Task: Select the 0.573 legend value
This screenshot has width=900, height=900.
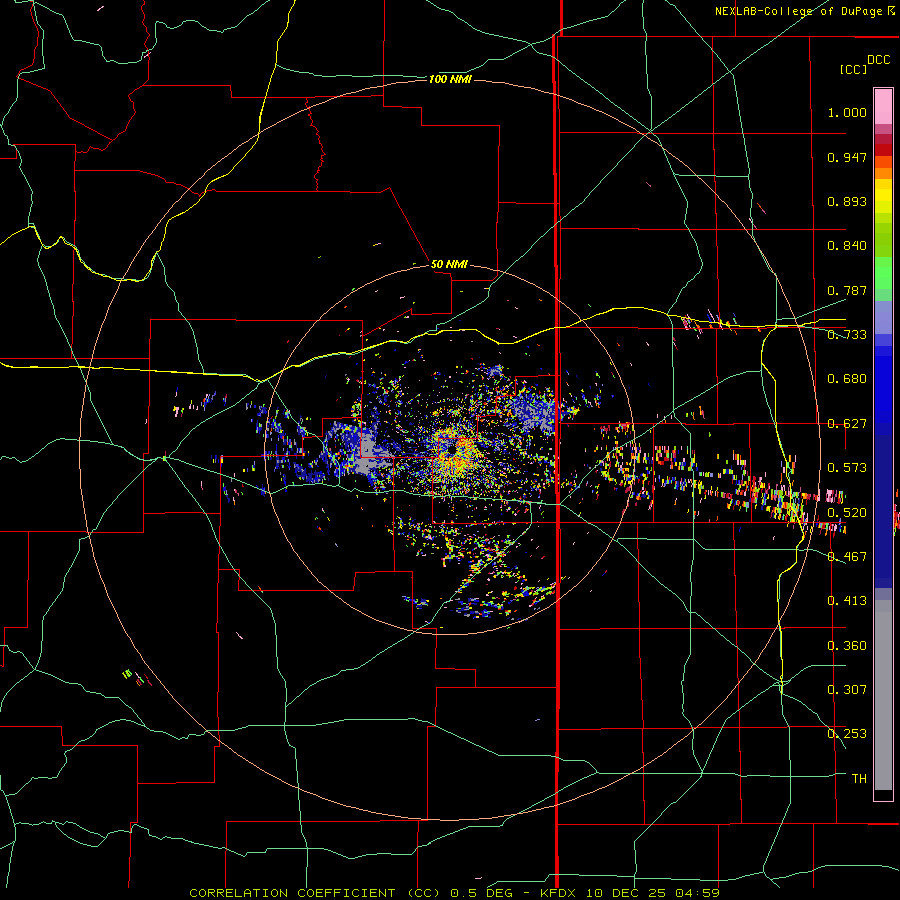Action: click(847, 468)
